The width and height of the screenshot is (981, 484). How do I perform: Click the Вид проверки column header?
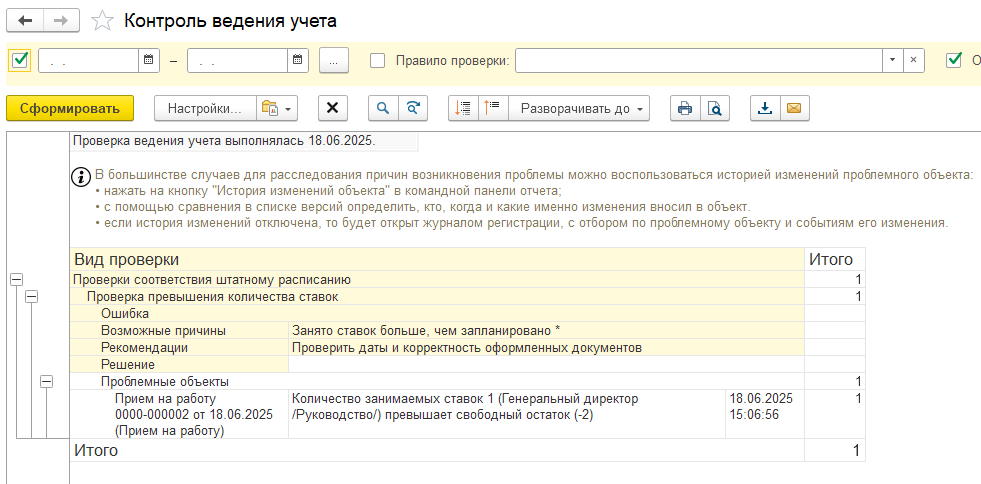(x=437, y=259)
